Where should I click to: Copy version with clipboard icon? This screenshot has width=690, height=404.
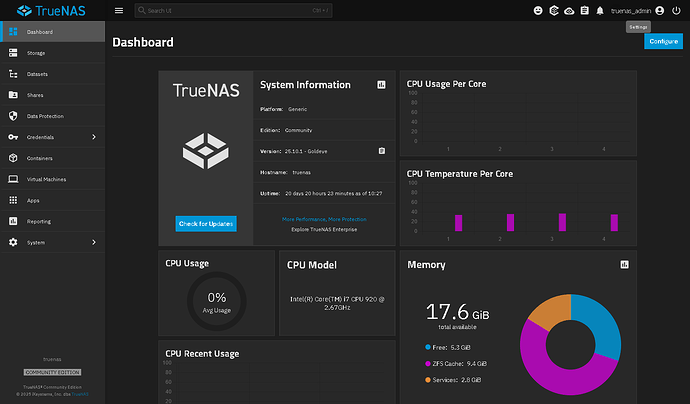382,151
